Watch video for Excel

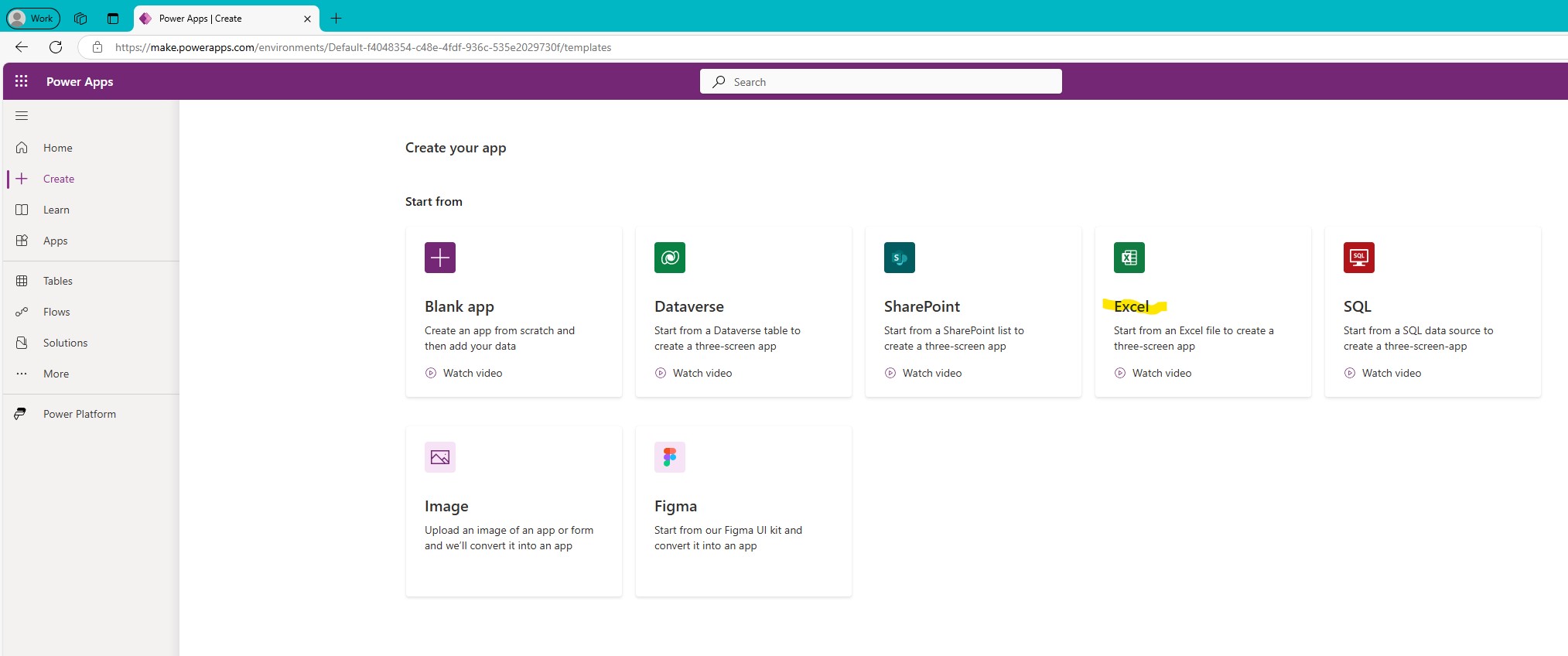1153,373
